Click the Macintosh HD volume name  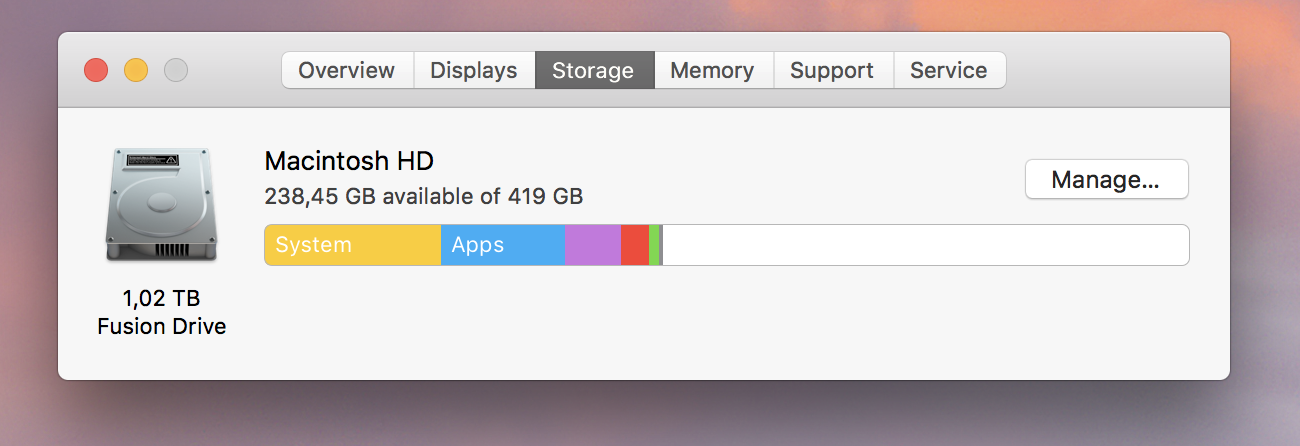point(349,161)
